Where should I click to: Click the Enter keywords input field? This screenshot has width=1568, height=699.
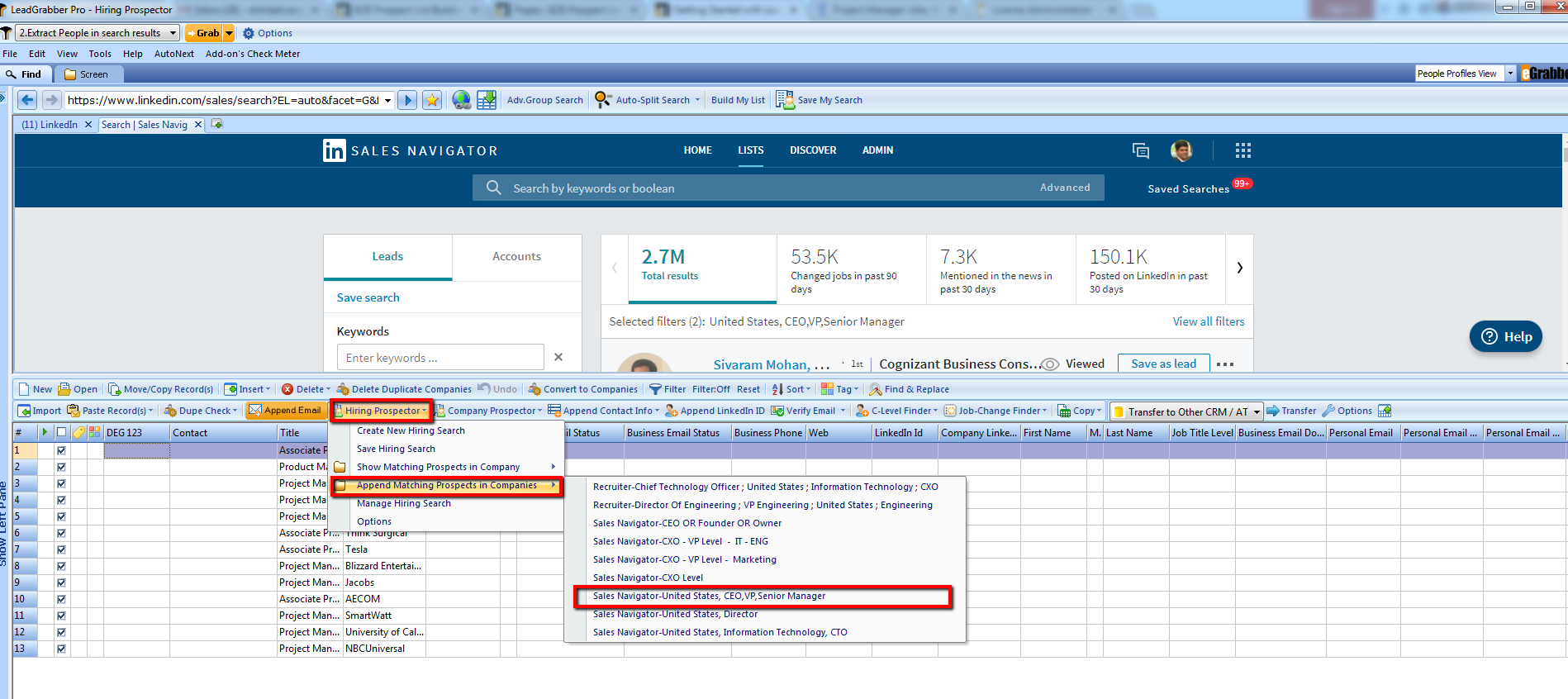tap(440, 358)
